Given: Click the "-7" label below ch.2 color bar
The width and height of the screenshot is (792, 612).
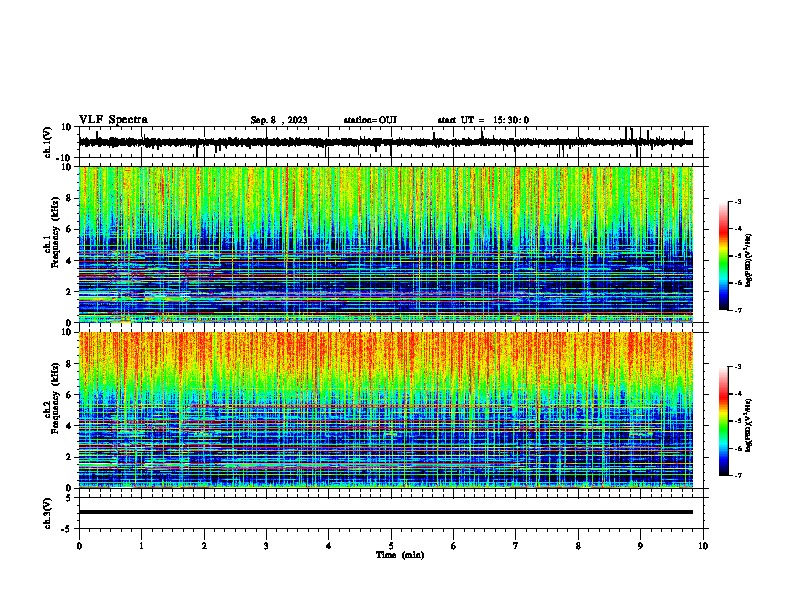Looking at the screenshot, I should (738, 476).
